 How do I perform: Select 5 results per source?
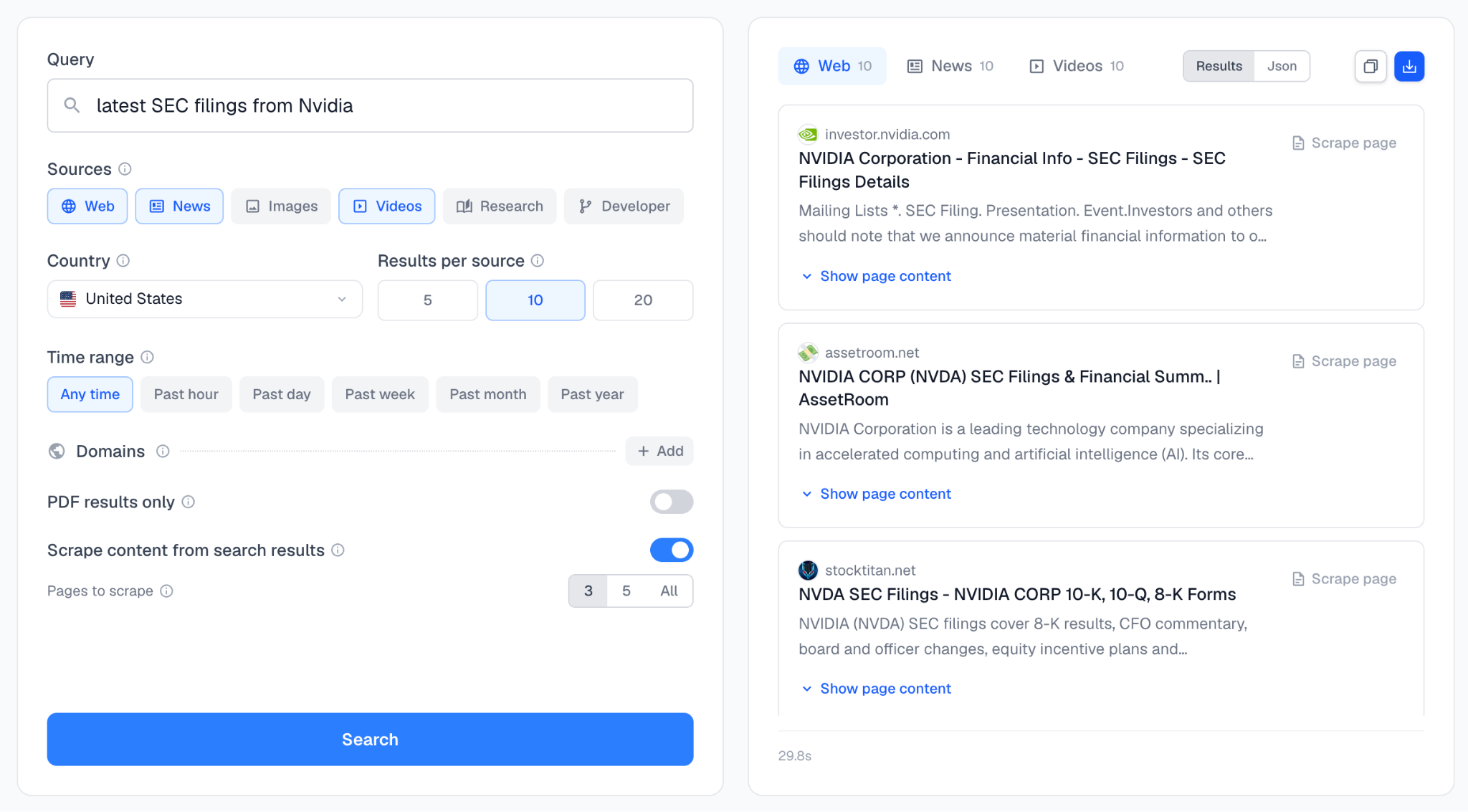point(428,300)
